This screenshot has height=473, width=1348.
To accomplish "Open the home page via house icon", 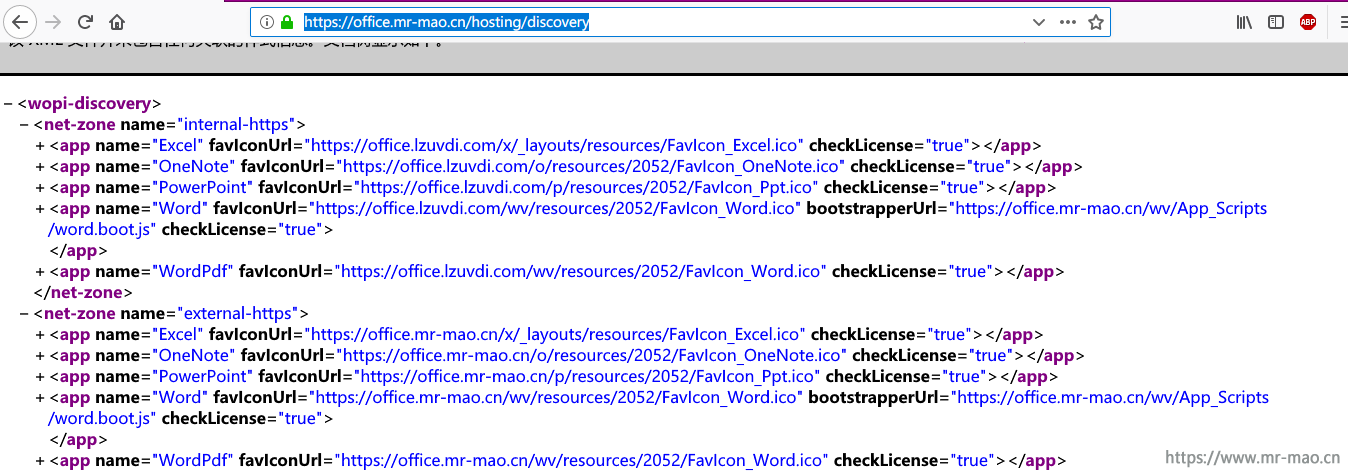I will tap(117, 21).
